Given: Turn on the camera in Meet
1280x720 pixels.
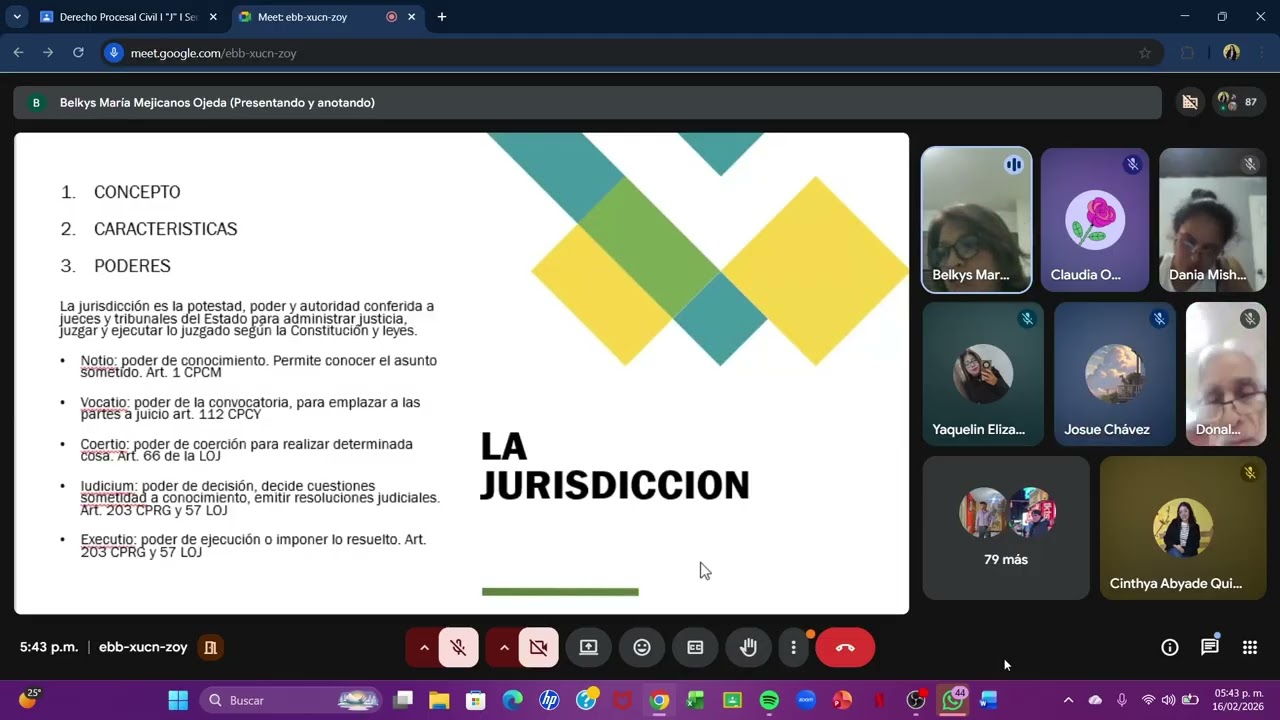Looking at the screenshot, I should pyautogui.click(x=538, y=647).
